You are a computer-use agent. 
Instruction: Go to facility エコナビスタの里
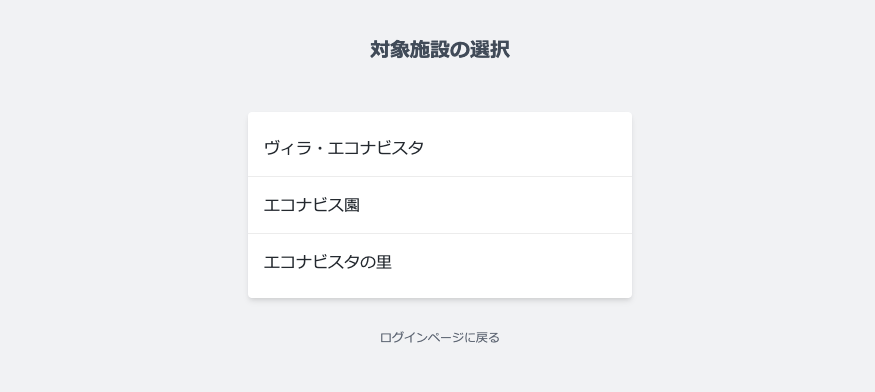click(440, 262)
